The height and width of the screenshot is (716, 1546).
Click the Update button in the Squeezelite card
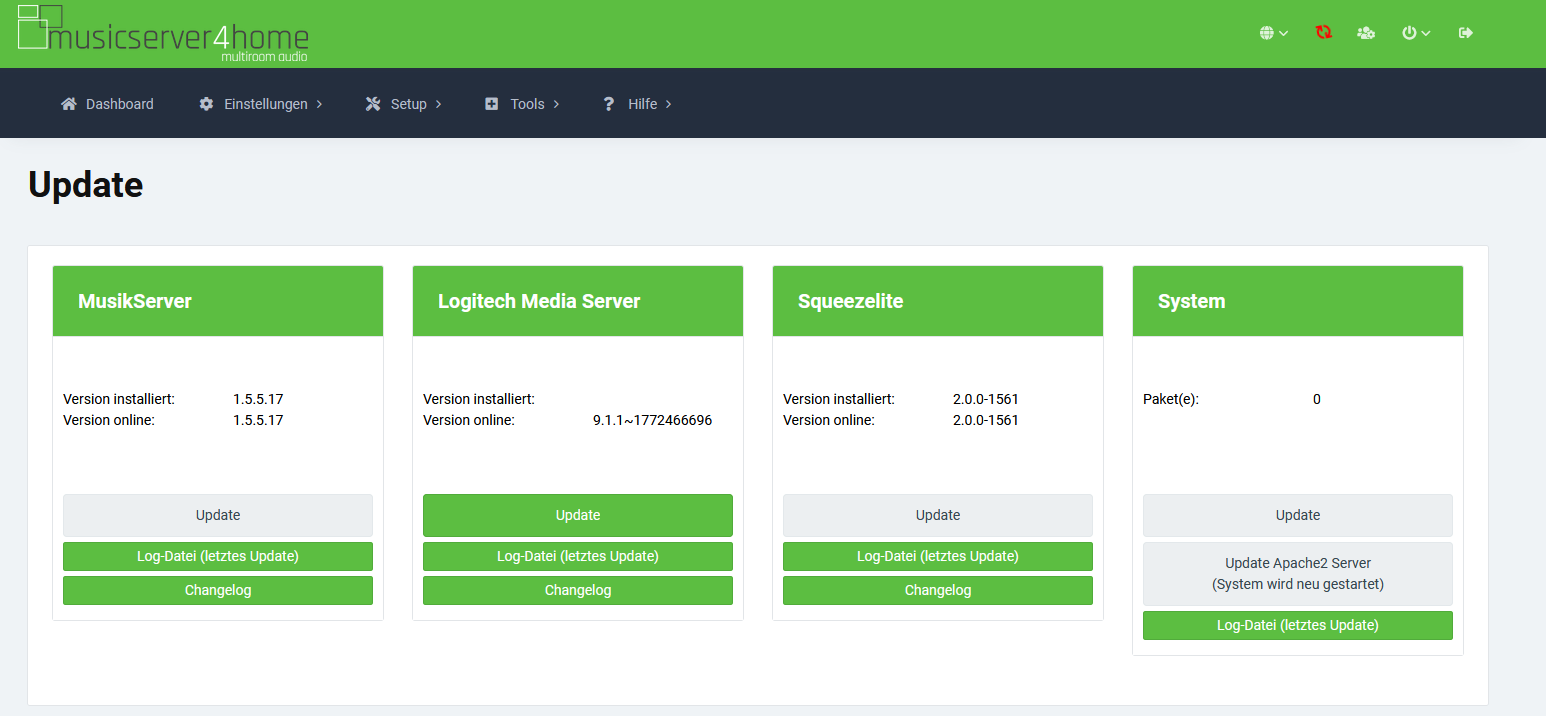coord(938,515)
